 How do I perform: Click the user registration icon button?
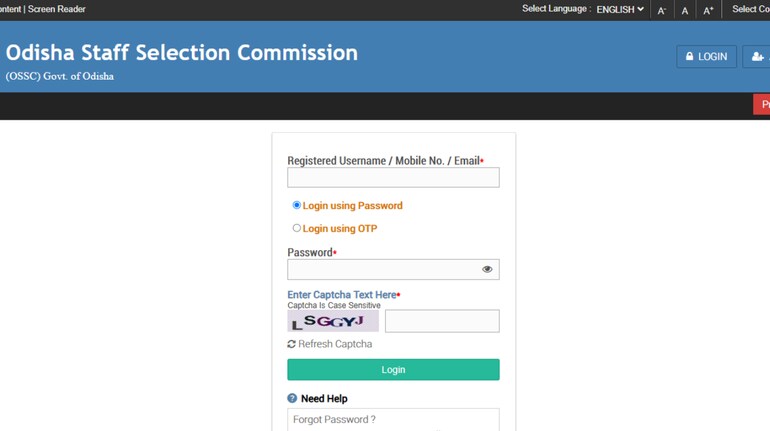[x=757, y=57]
